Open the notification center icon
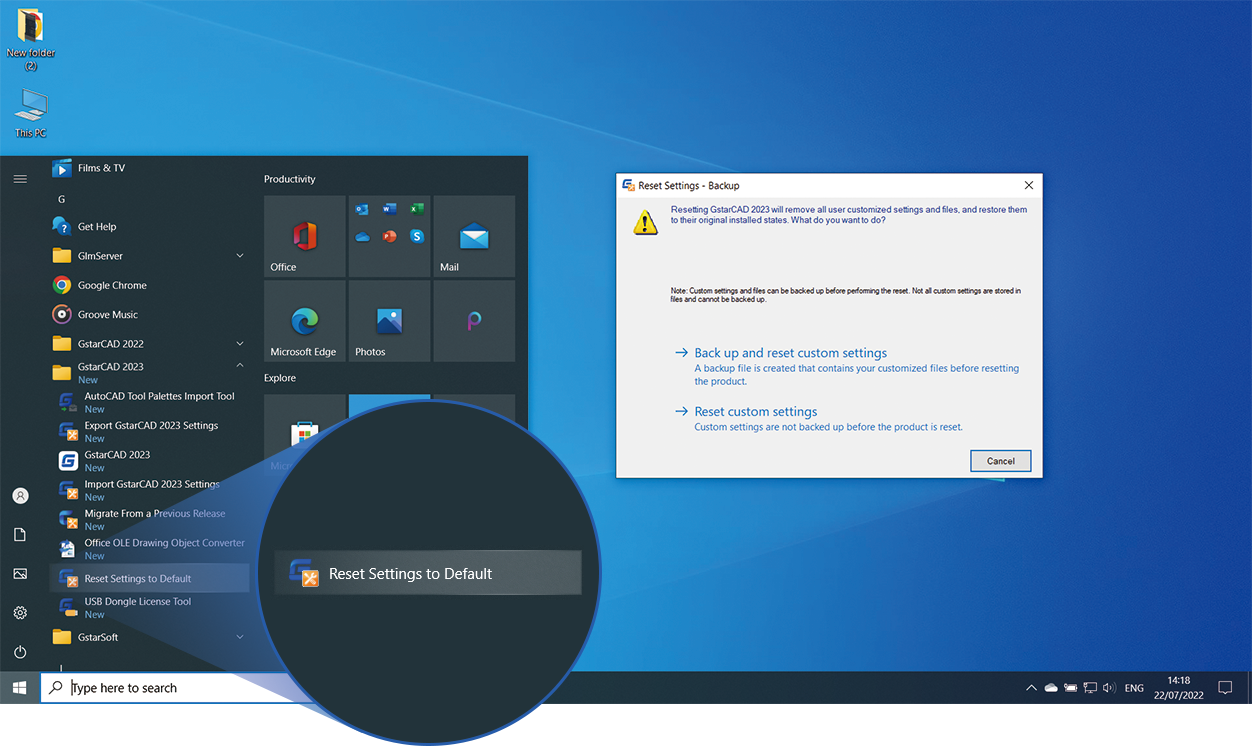 tap(1225, 688)
